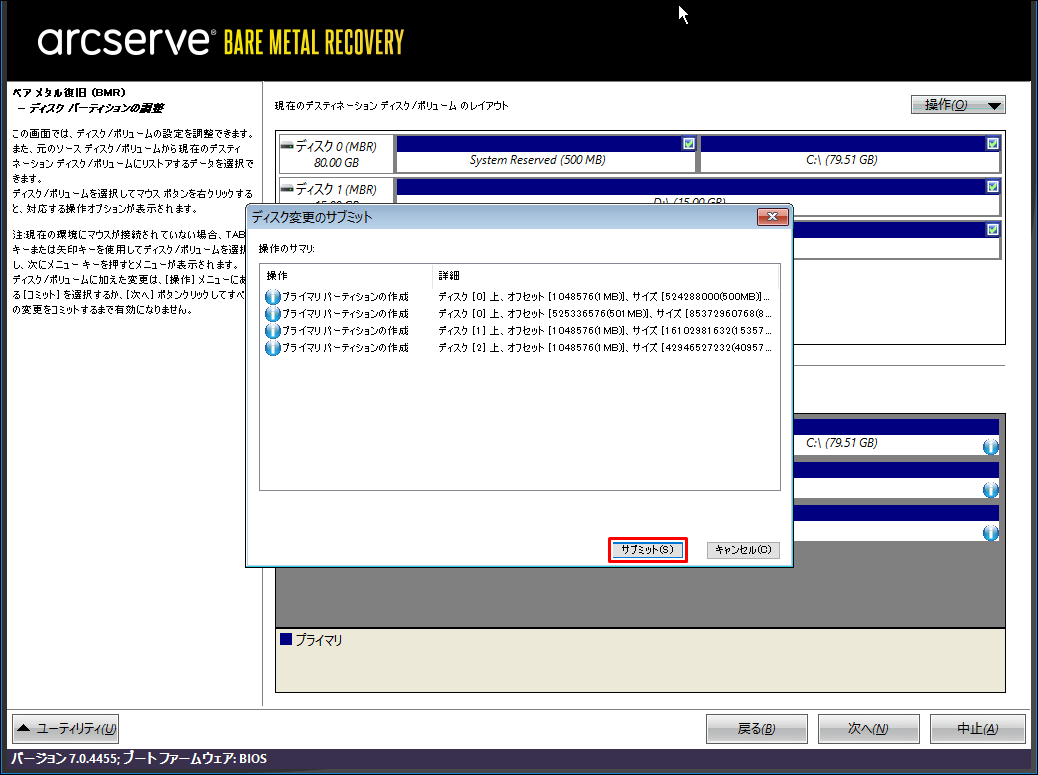
Task: Select the info icon on the ディスク [0] 501MB offset row
Action: (x=273, y=314)
